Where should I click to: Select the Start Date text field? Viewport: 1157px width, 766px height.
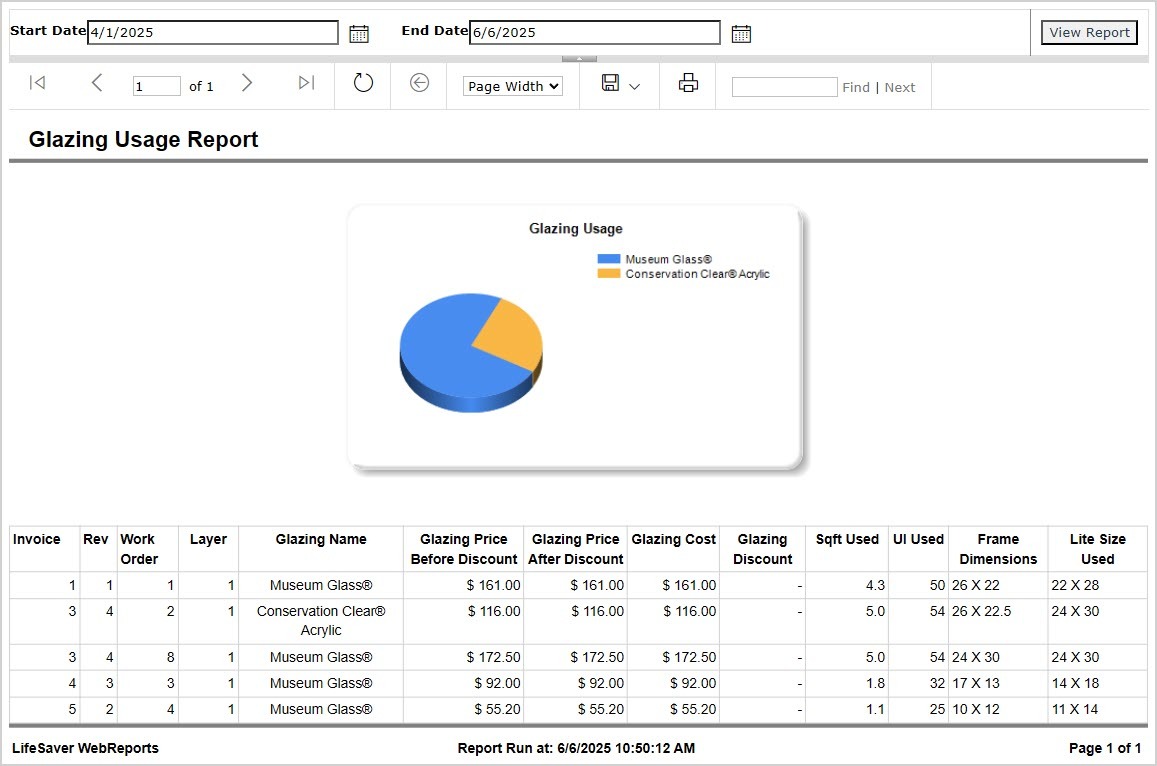click(x=210, y=32)
